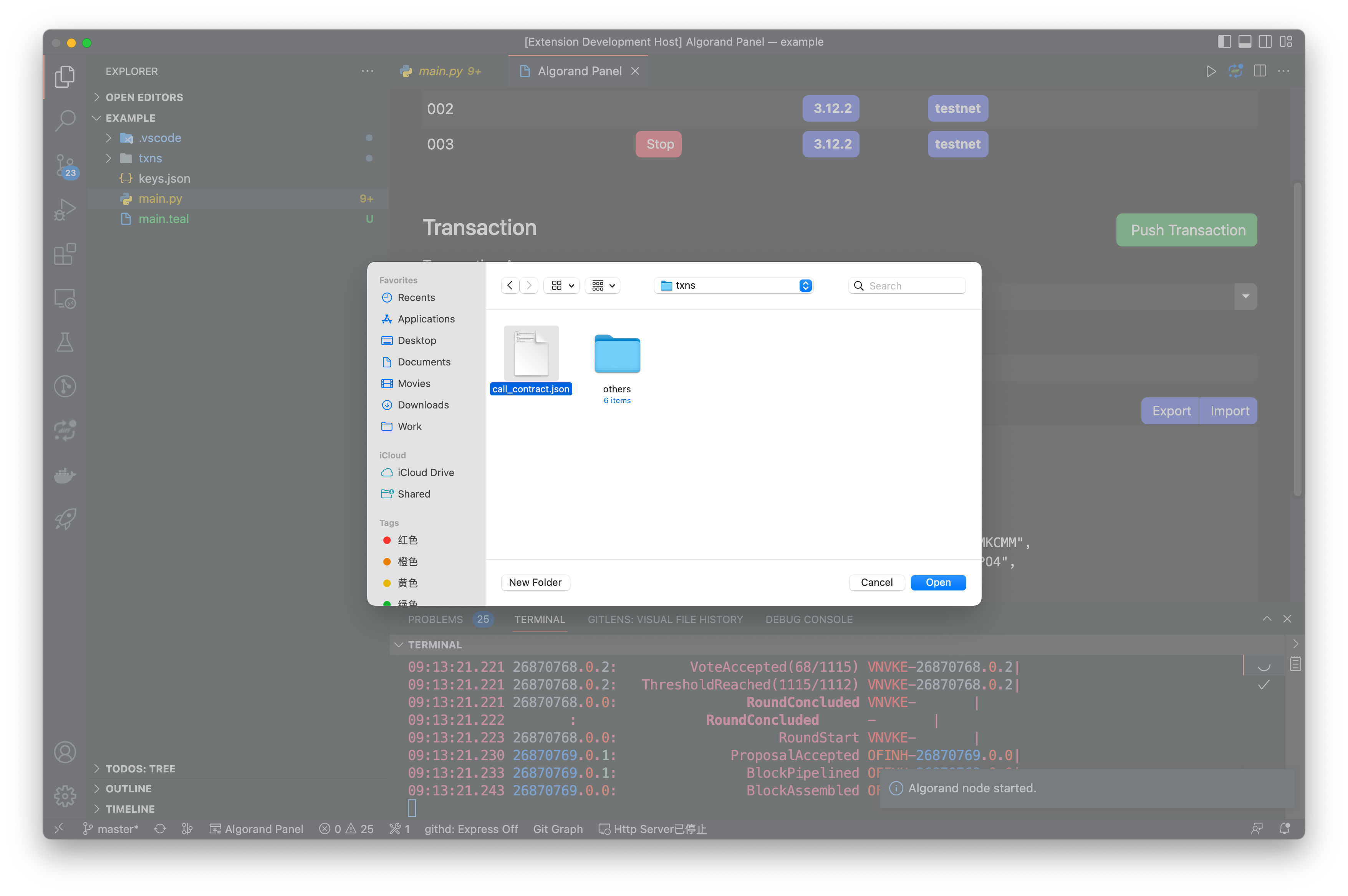Viewport: 1348px width, 896px height.
Task: Switch to the DEBUG CONSOLE tab
Action: (808, 620)
